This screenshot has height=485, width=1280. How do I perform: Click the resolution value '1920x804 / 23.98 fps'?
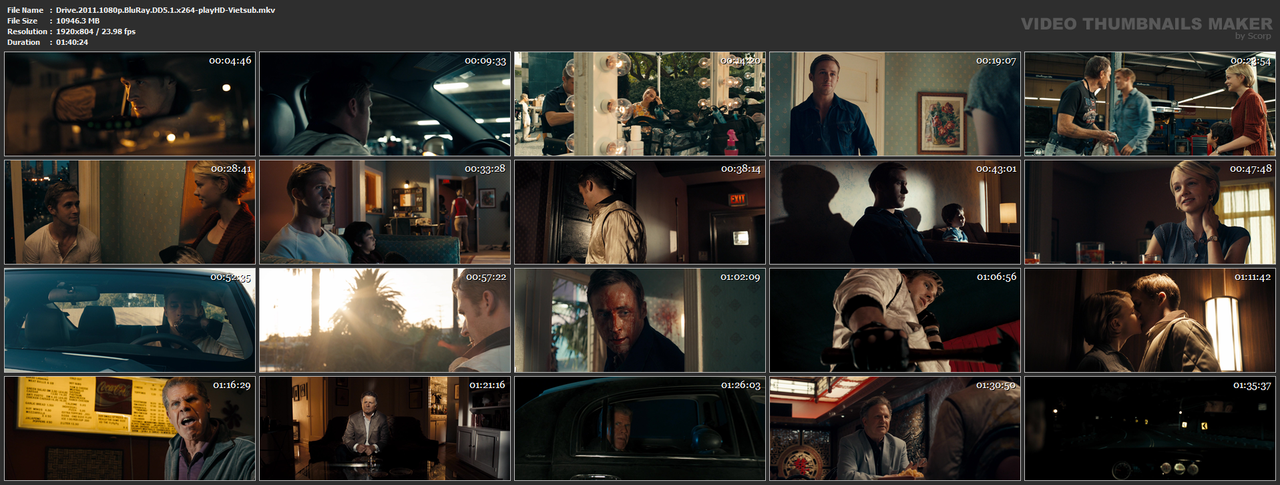coord(96,32)
